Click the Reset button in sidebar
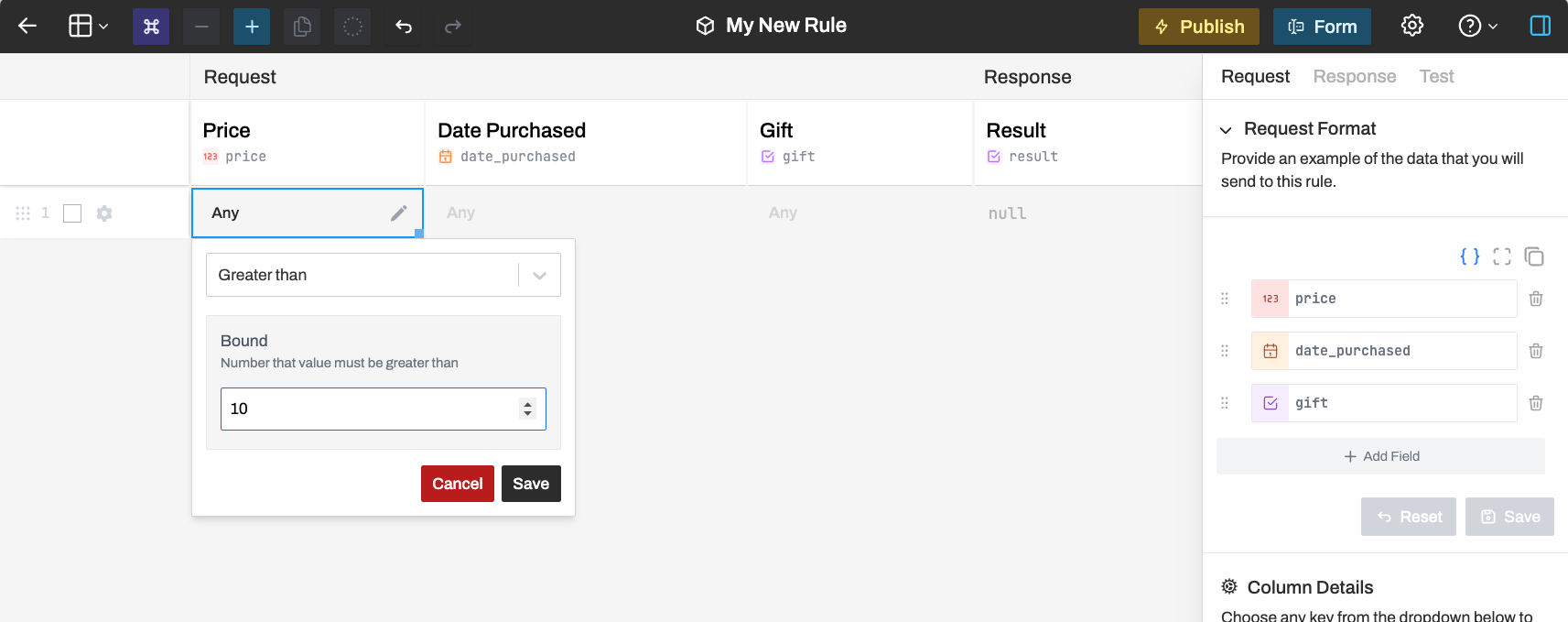The height and width of the screenshot is (622, 1568). (1409, 517)
